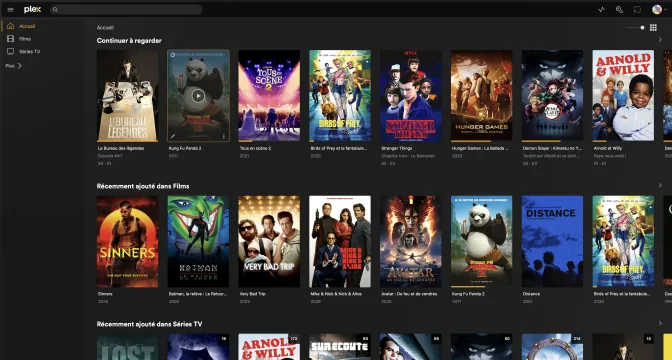Open Mike & Nick & Nick & Alice poster
Viewport: 672px width, 360px height.
(340, 242)
